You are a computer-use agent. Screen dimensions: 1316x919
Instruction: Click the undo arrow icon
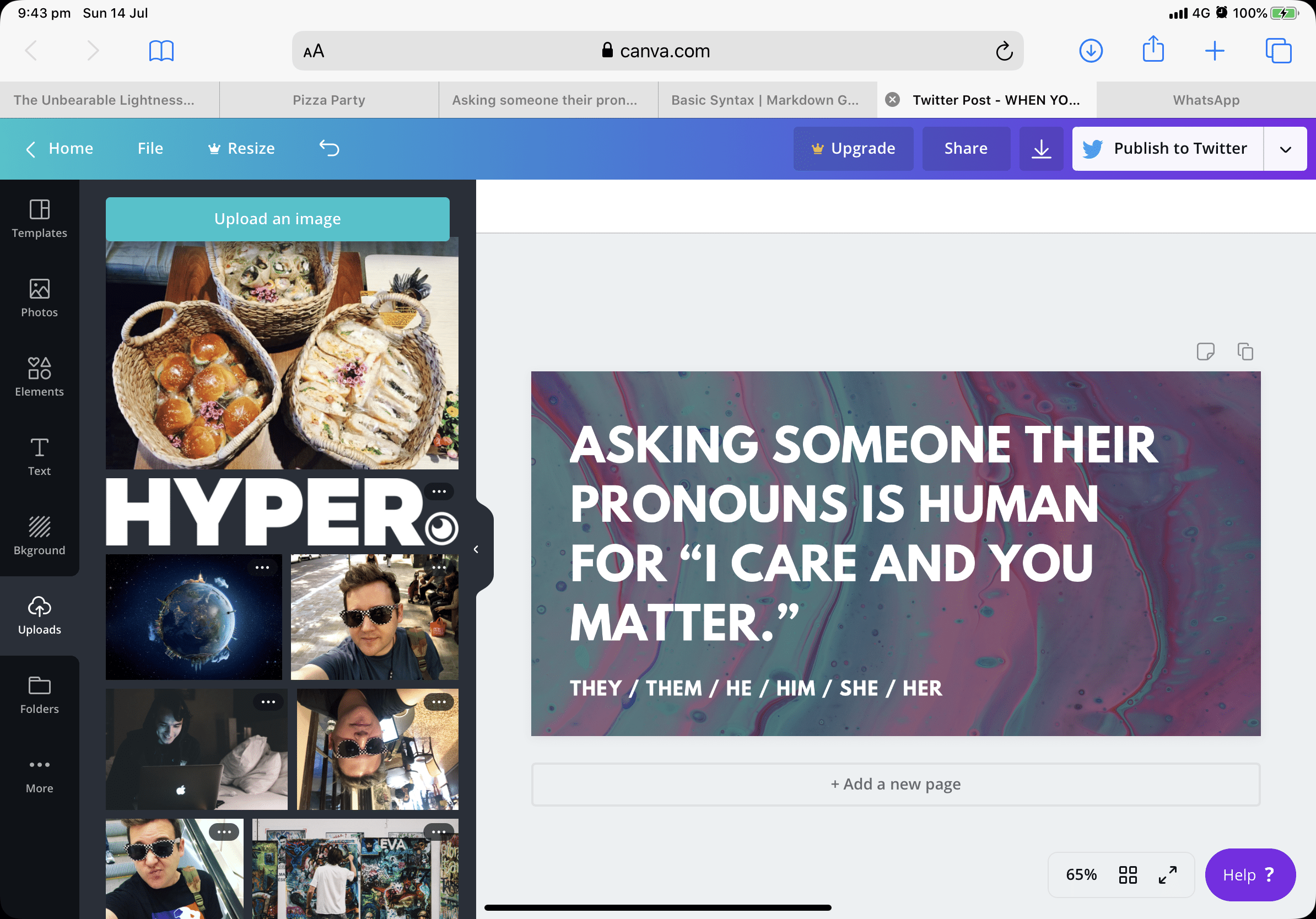329,148
